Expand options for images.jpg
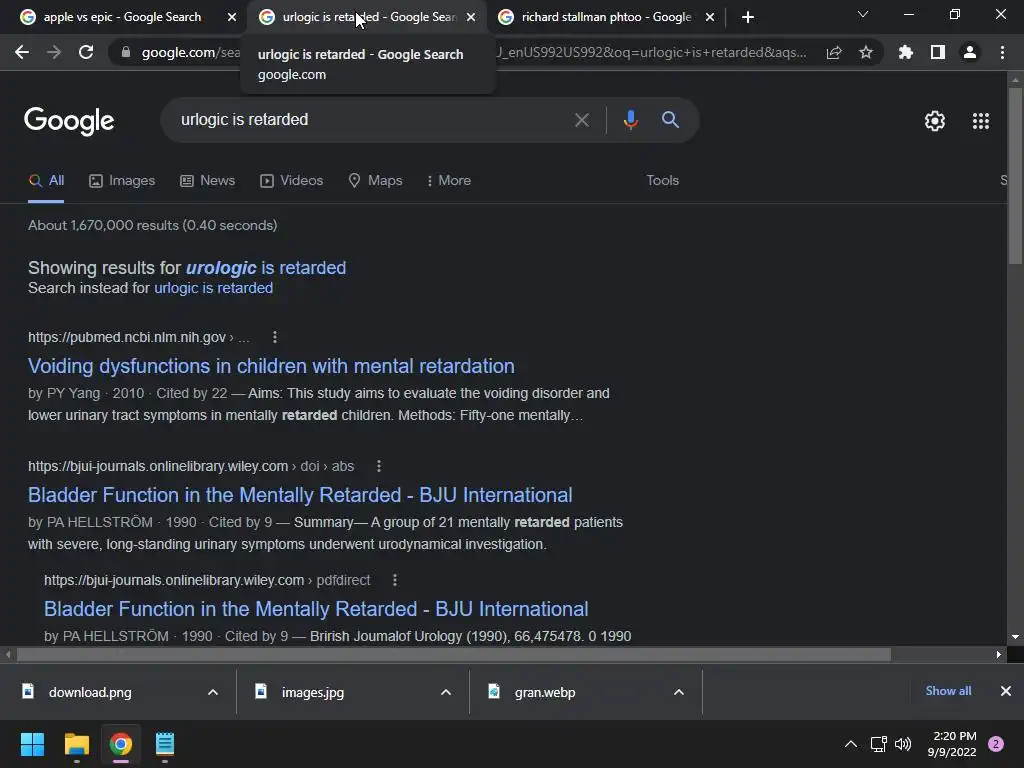This screenshot has height=768, width=1024. (446, 692)
